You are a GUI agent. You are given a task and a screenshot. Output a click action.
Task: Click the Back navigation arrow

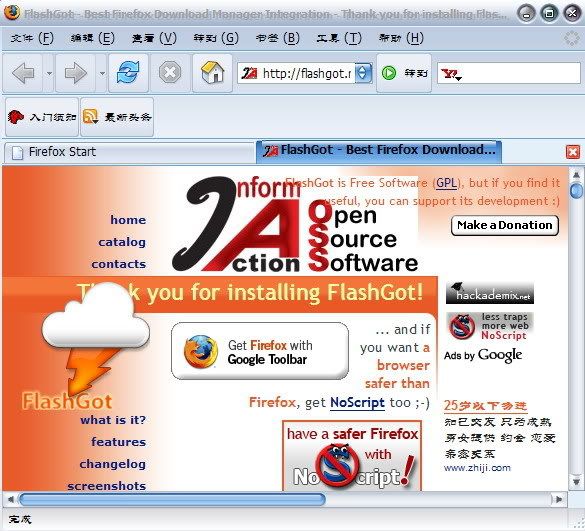23,73
